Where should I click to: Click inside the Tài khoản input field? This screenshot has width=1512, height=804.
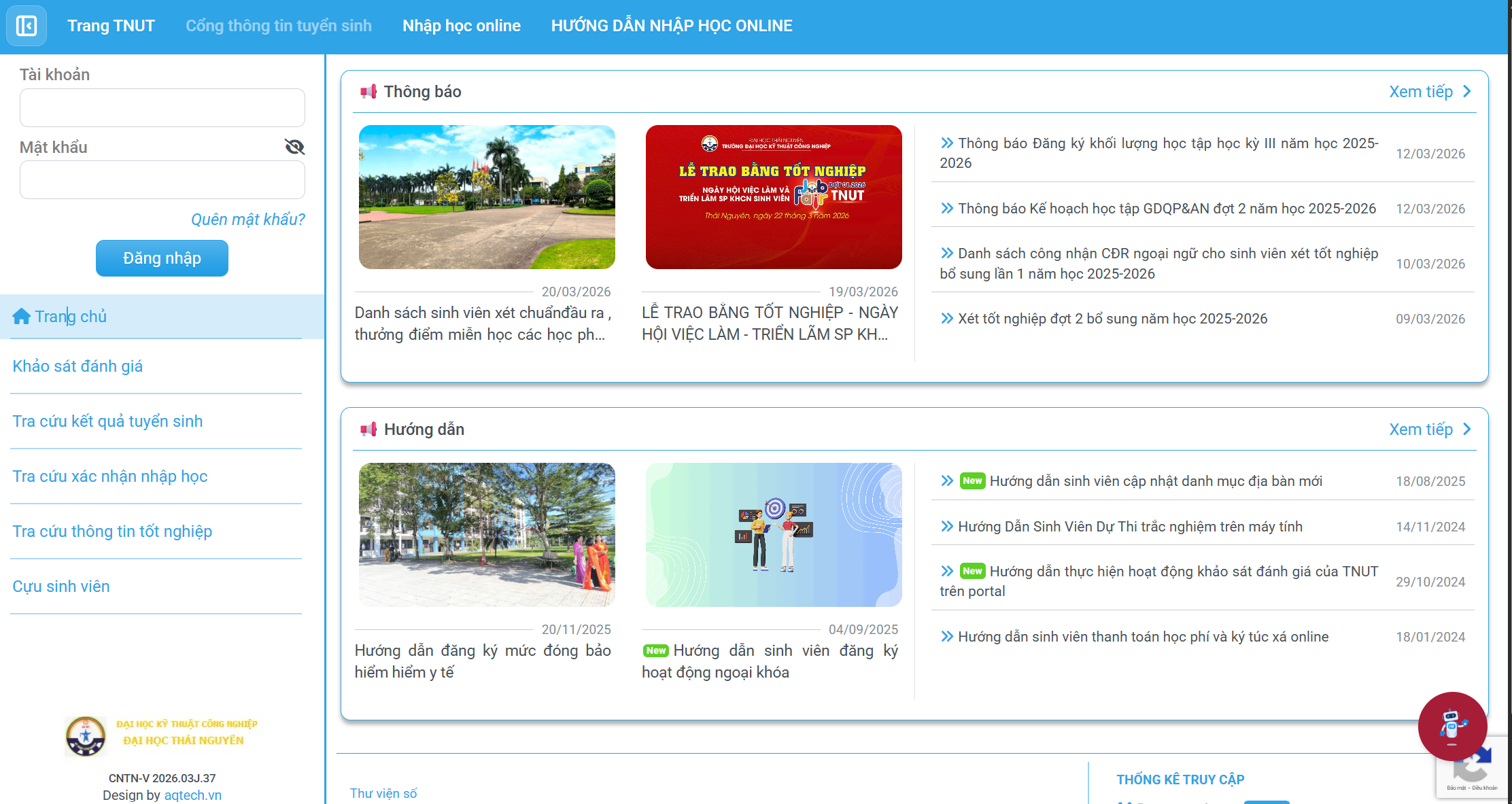point(162,107)
